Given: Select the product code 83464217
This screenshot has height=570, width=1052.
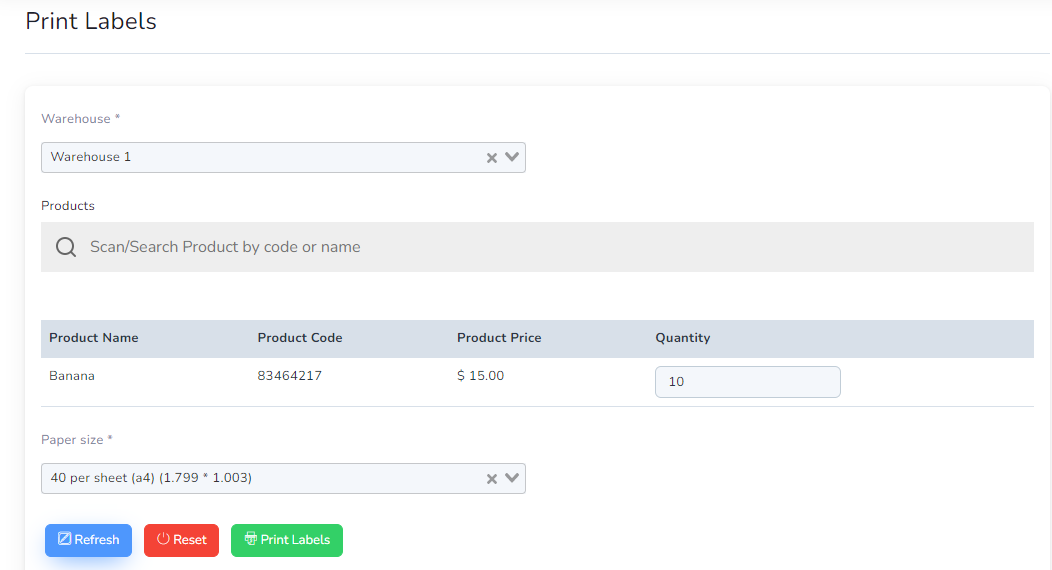Looking at the screenshot, I should coord(290,376).
